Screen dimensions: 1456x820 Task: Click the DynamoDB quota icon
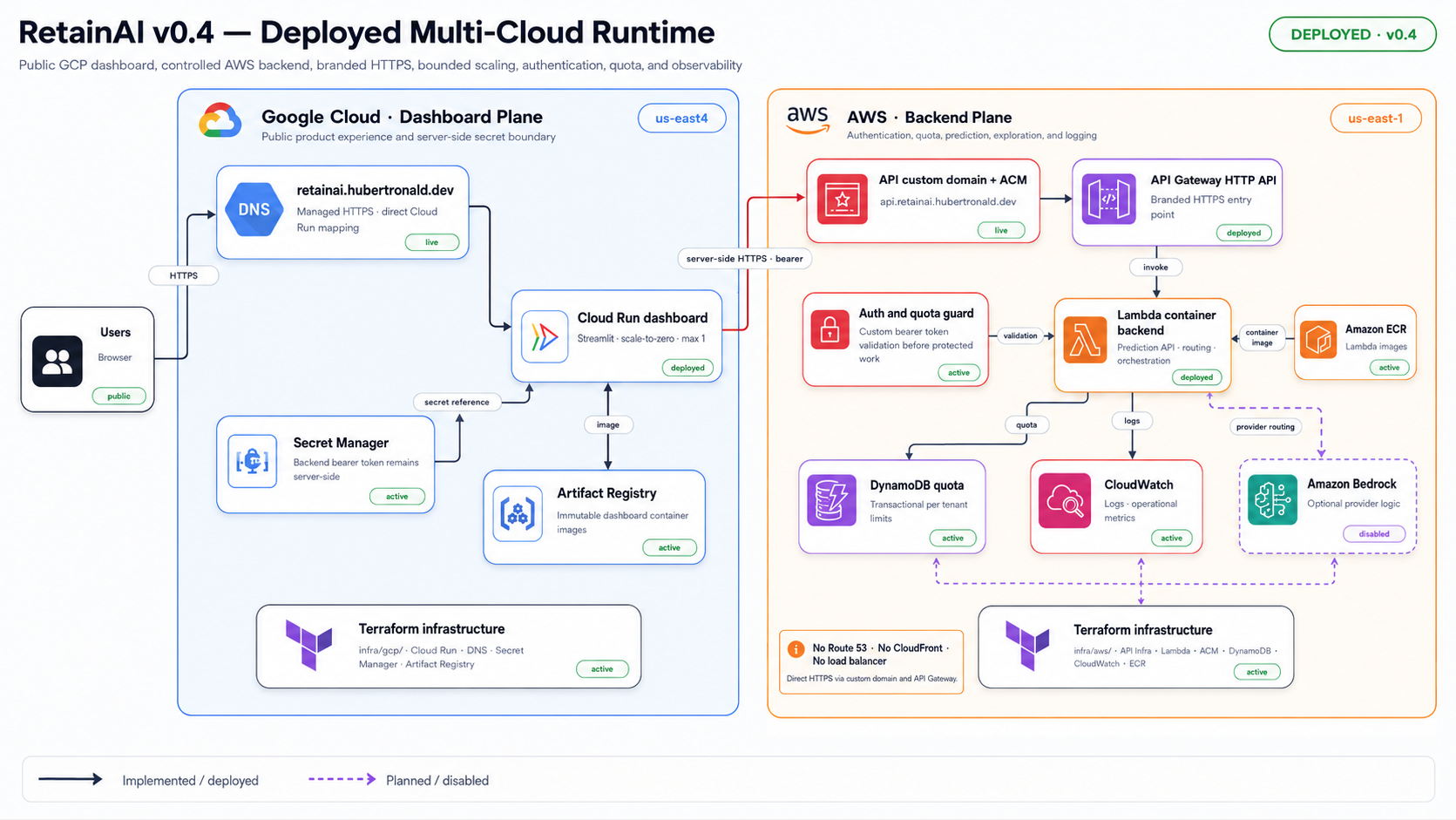coord(832,500)
